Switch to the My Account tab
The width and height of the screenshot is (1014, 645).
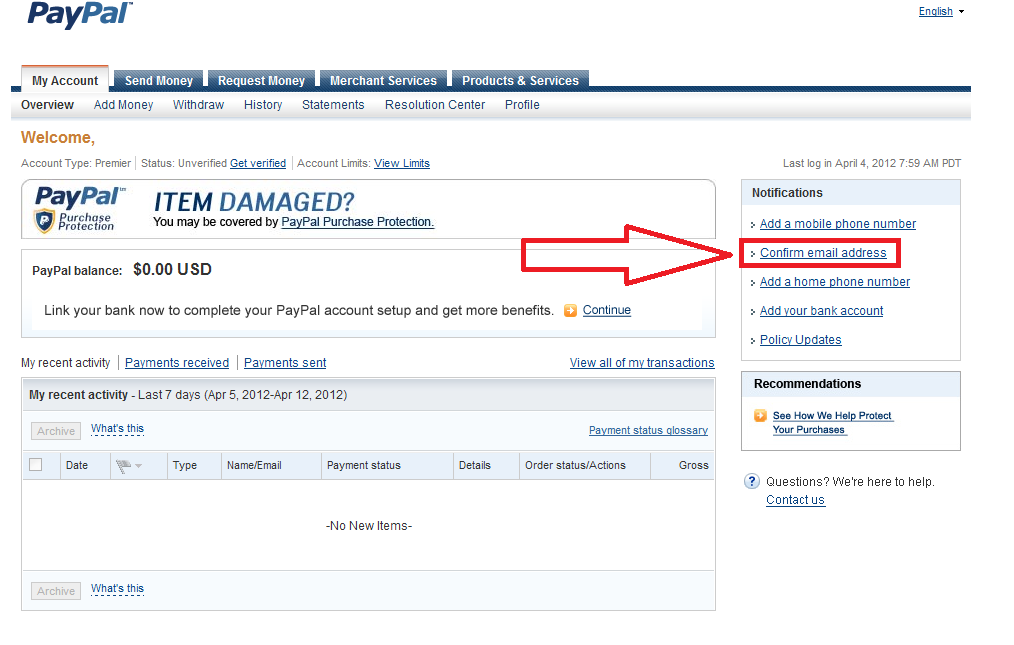coord(65,80)
